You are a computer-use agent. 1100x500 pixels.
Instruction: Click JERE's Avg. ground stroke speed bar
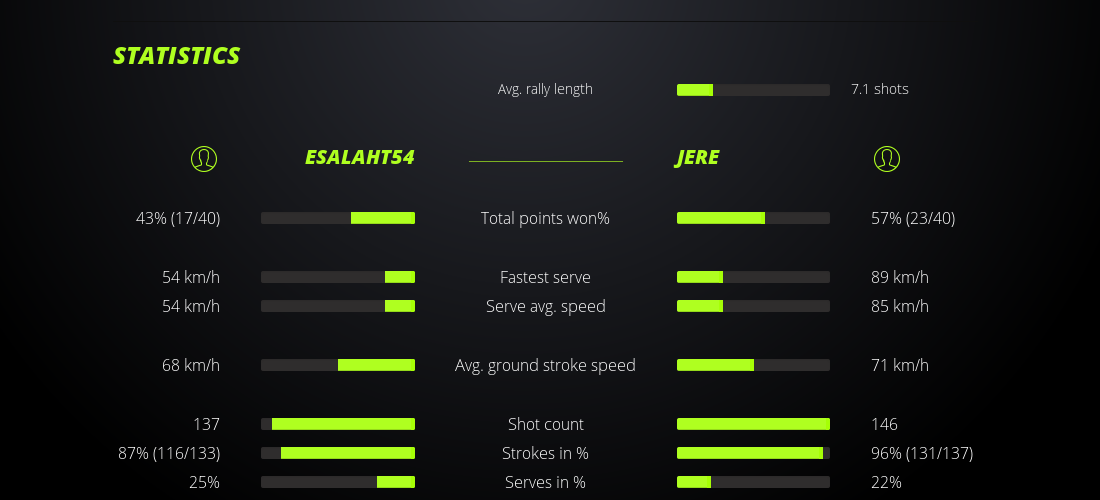click(x=753, y=365)
